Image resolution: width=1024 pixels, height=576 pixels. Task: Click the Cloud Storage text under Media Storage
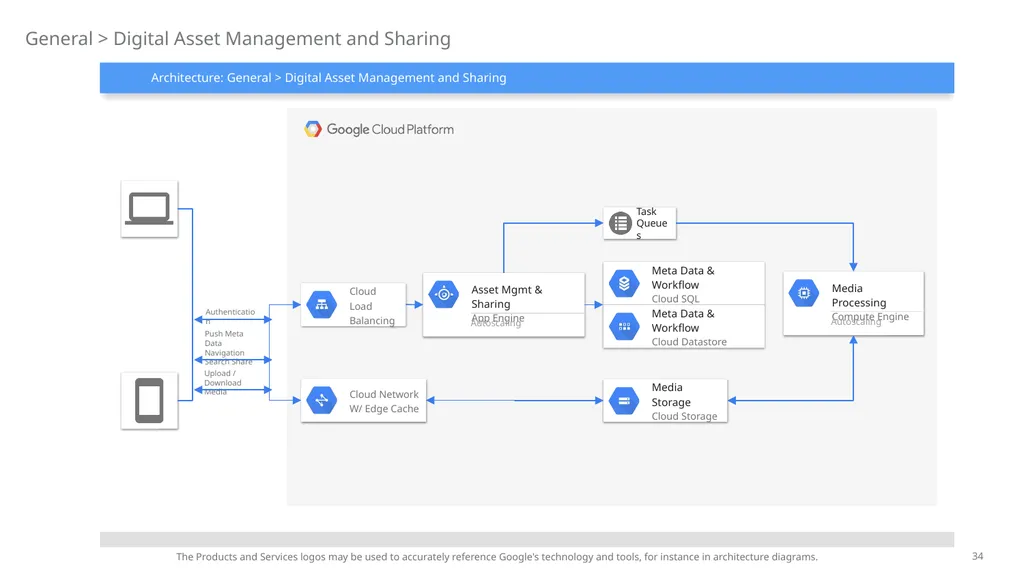[684, 416]
